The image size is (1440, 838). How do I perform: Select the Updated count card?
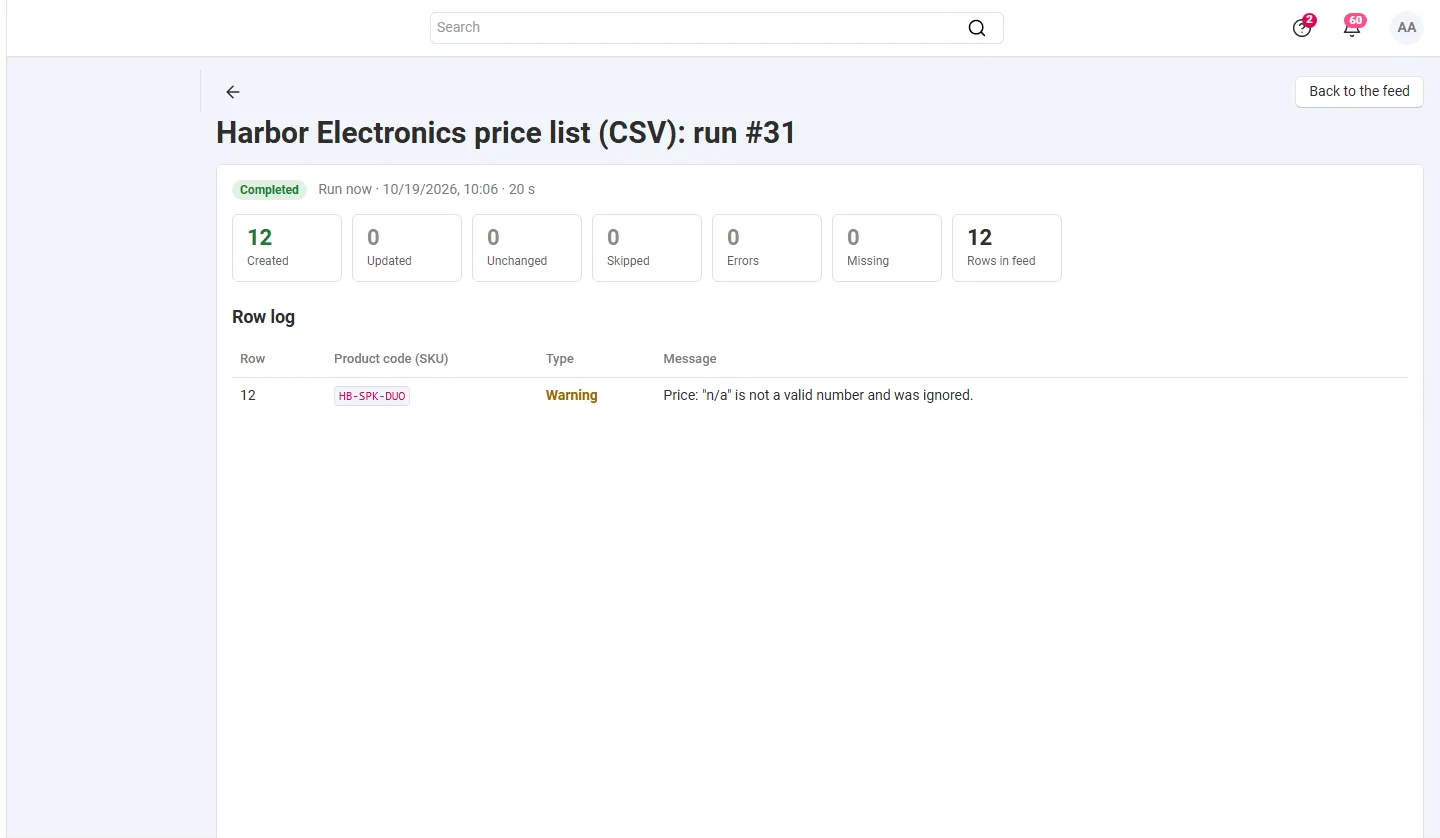[407, 248]
